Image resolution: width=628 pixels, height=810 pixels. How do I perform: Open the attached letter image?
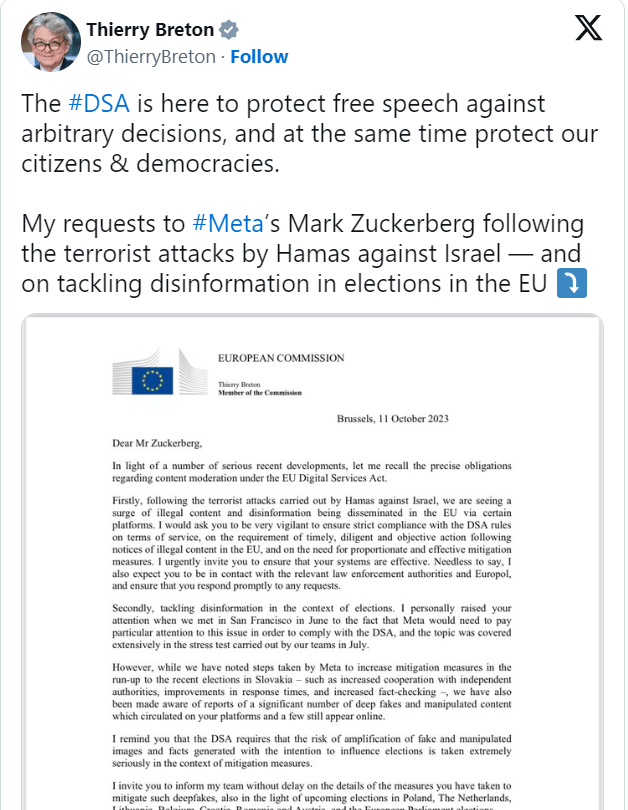click(314, 560)
